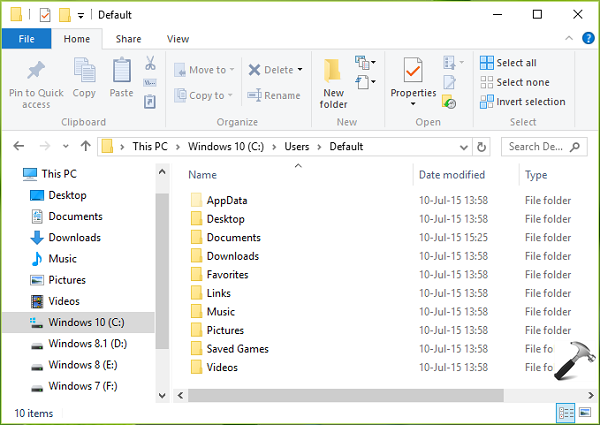Screen dimensions: 600x425
Task: Click the Cut scissors icon
Action: [150, 63]
